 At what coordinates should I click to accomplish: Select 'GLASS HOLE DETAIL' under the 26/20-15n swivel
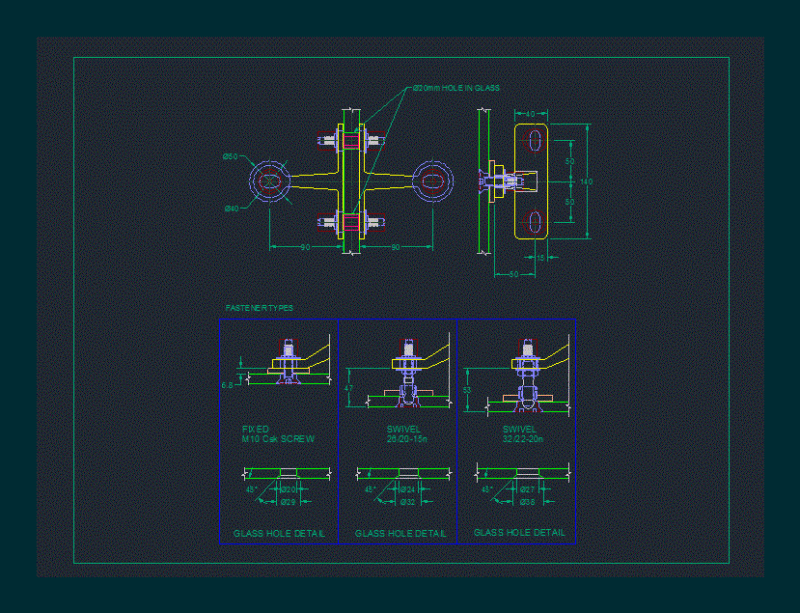401,534
